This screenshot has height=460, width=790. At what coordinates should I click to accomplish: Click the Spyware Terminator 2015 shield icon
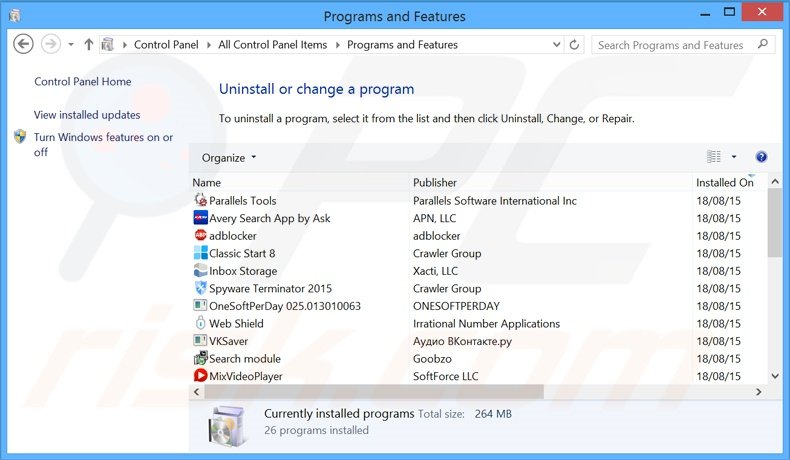[201, 288]
